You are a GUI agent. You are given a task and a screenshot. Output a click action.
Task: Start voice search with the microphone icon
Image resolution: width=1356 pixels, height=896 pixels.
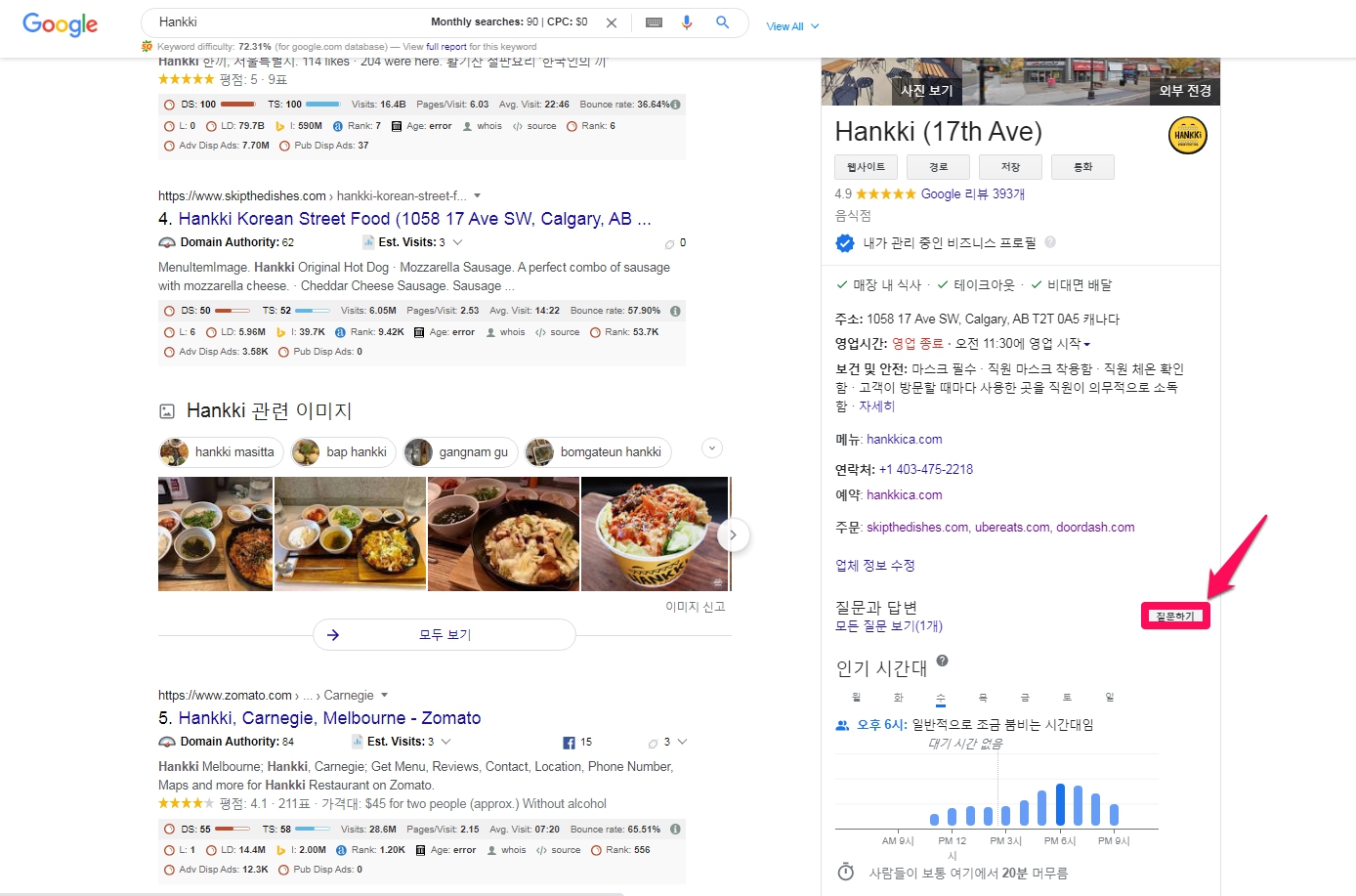[x=687, y=22]
